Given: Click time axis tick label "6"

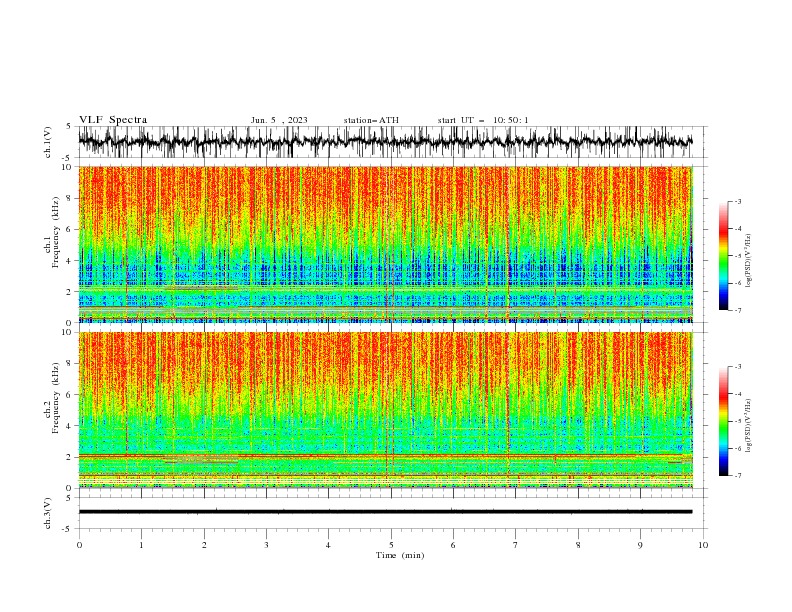Looking at the screenshot, I should pyautogui.click(x=453, y=545).
